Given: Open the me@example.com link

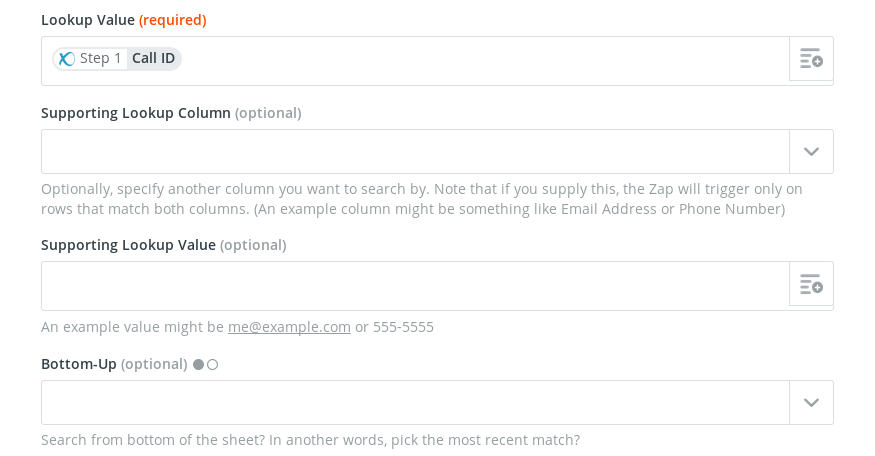Looking at the screenshot, I should pos(289,327).
